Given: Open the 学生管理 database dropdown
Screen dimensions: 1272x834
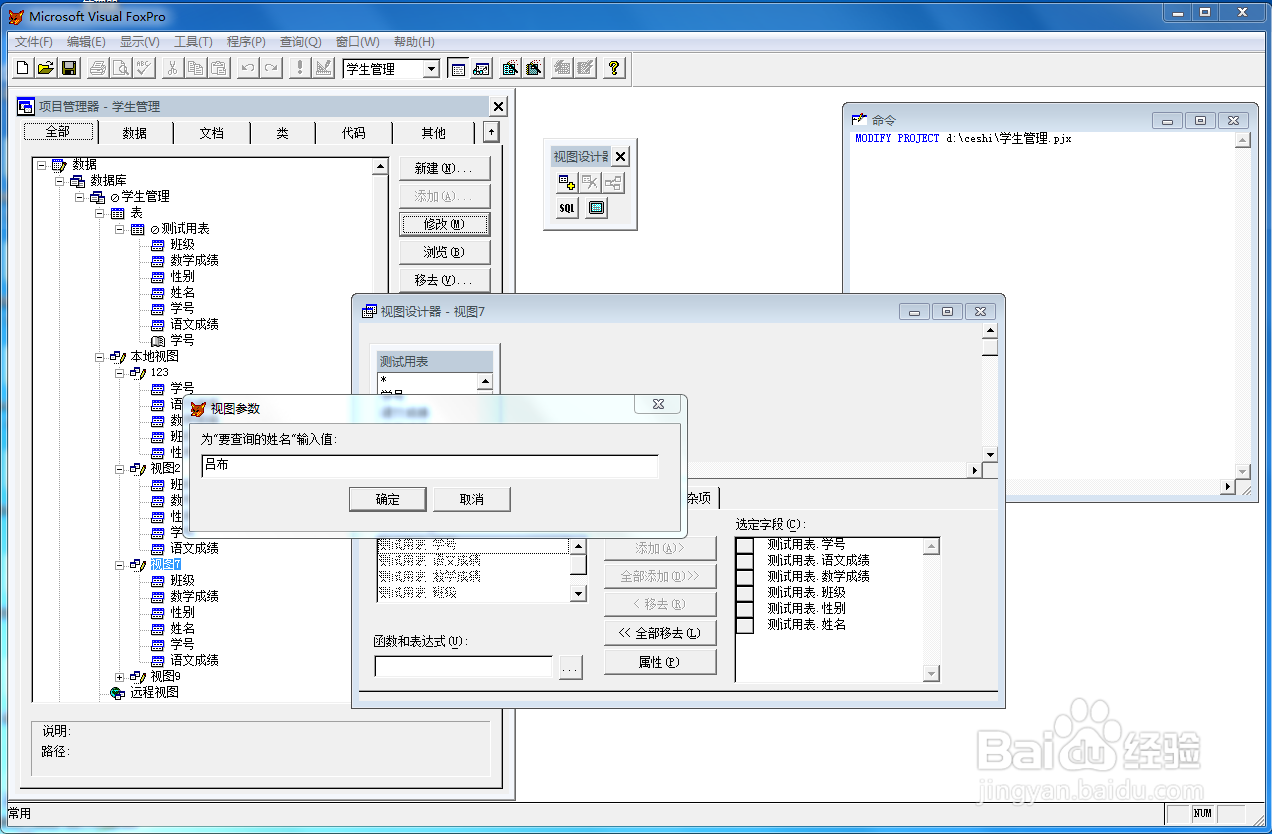Looking at the screenshot, I should coord(431,69).
